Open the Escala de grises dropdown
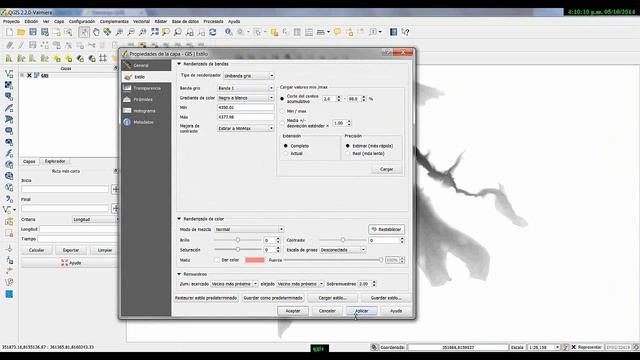 click(342, 250)
